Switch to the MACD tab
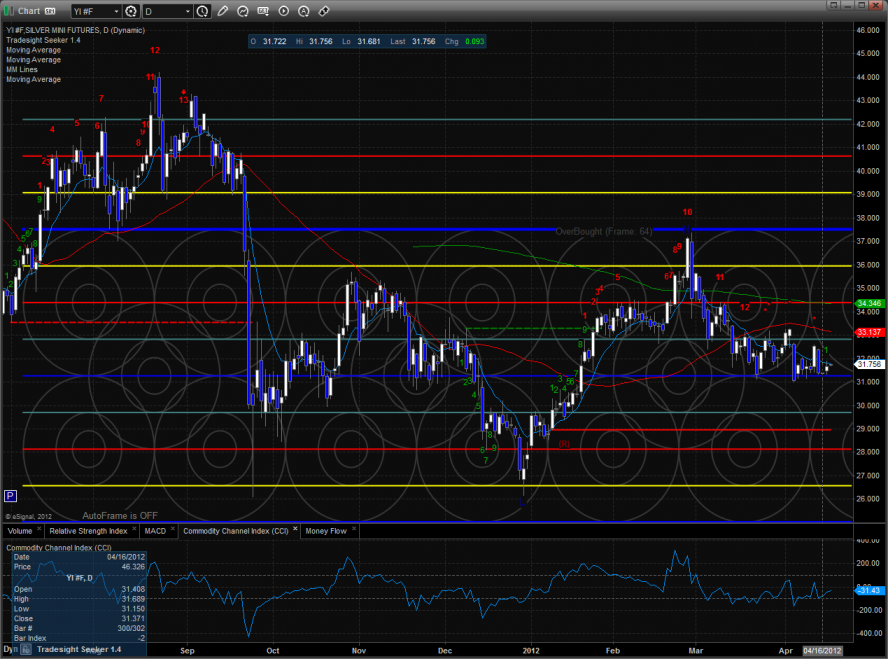The height and width of the screenshot is (659, 888). (x=154, y=531)
